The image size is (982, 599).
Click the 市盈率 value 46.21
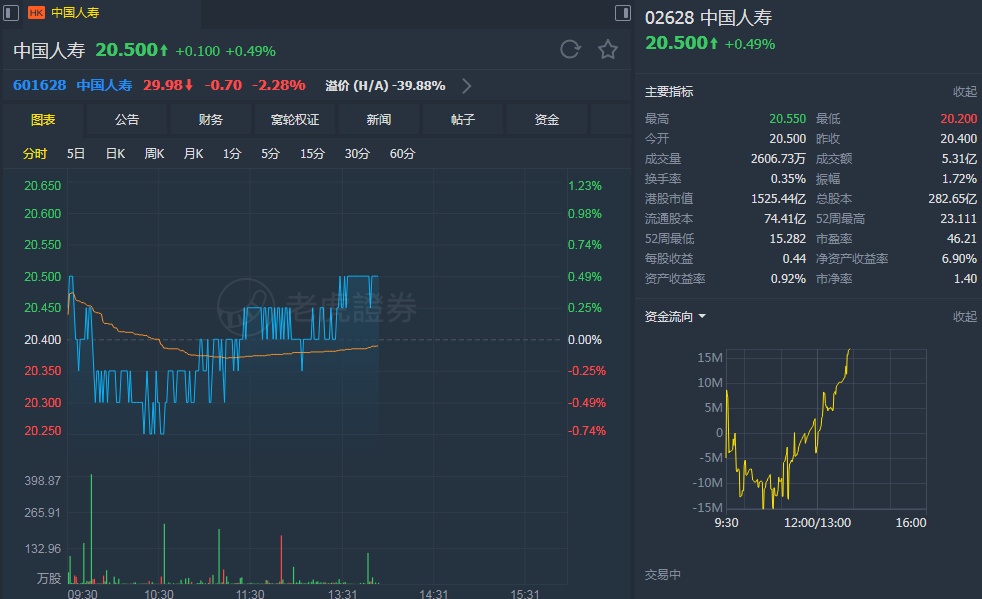click(x=961, y=239)
